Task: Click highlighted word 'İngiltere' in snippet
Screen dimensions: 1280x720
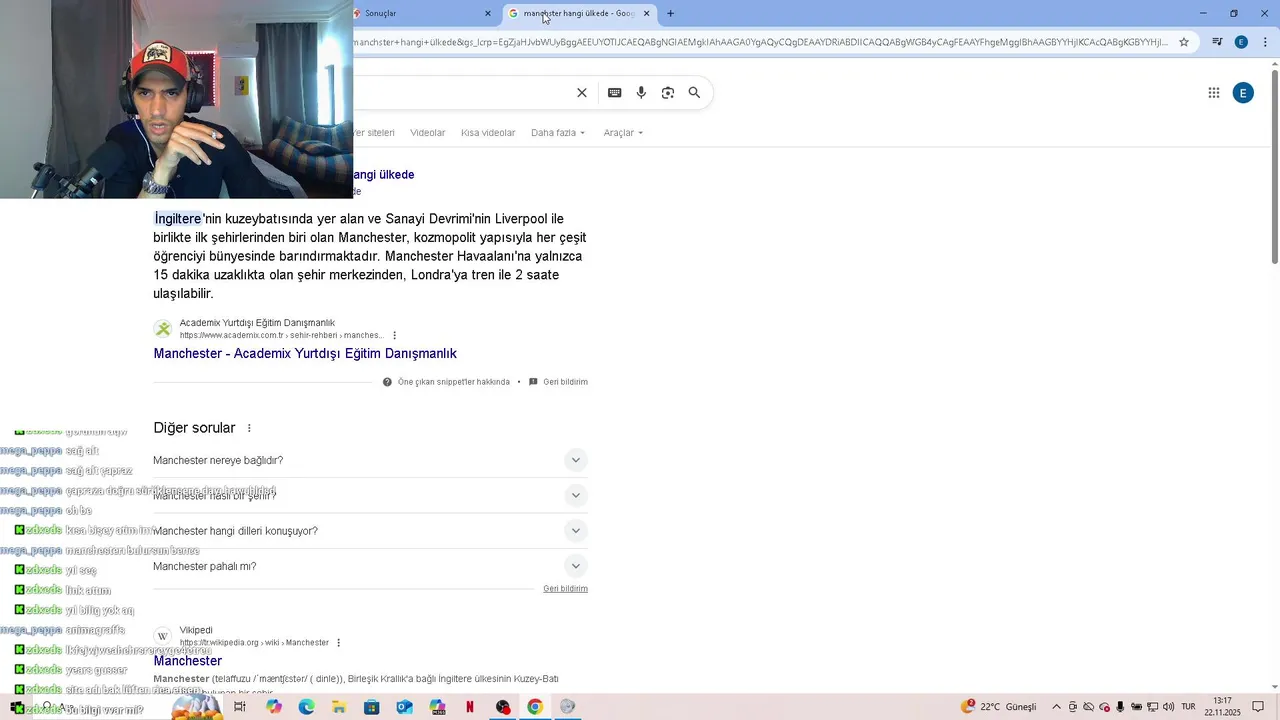Action: click(178, 219)
